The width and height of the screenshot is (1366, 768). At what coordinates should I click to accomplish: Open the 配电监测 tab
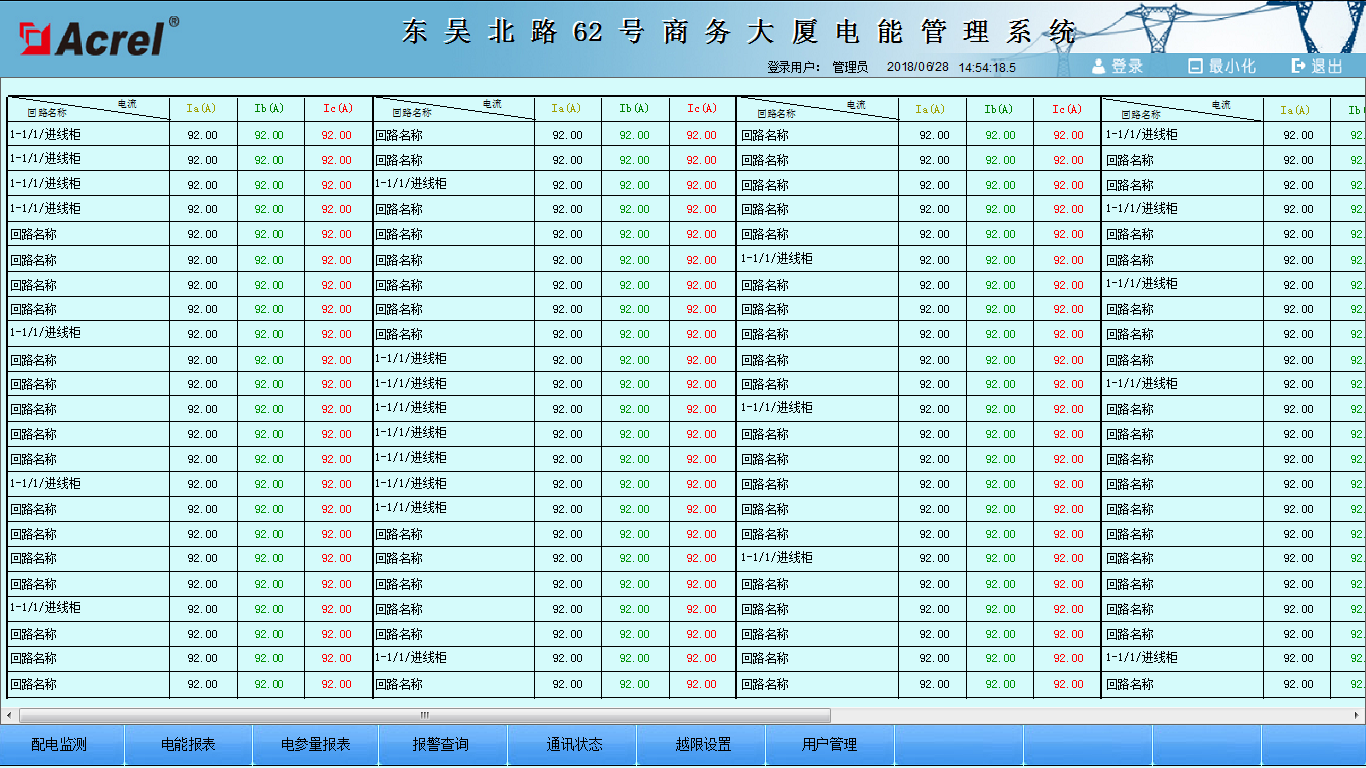coord(60,745)
